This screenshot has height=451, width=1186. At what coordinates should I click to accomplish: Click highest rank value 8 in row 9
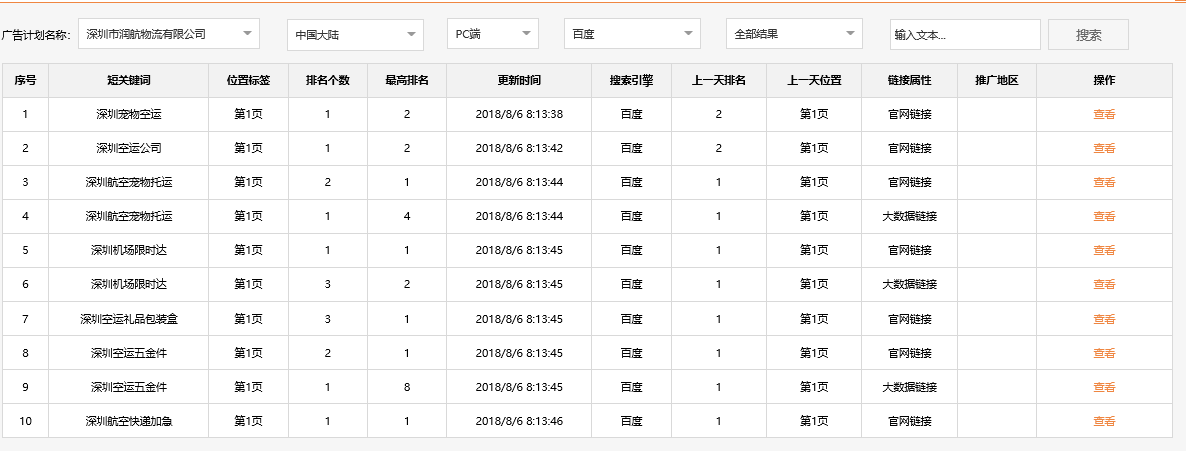(407, 387)
